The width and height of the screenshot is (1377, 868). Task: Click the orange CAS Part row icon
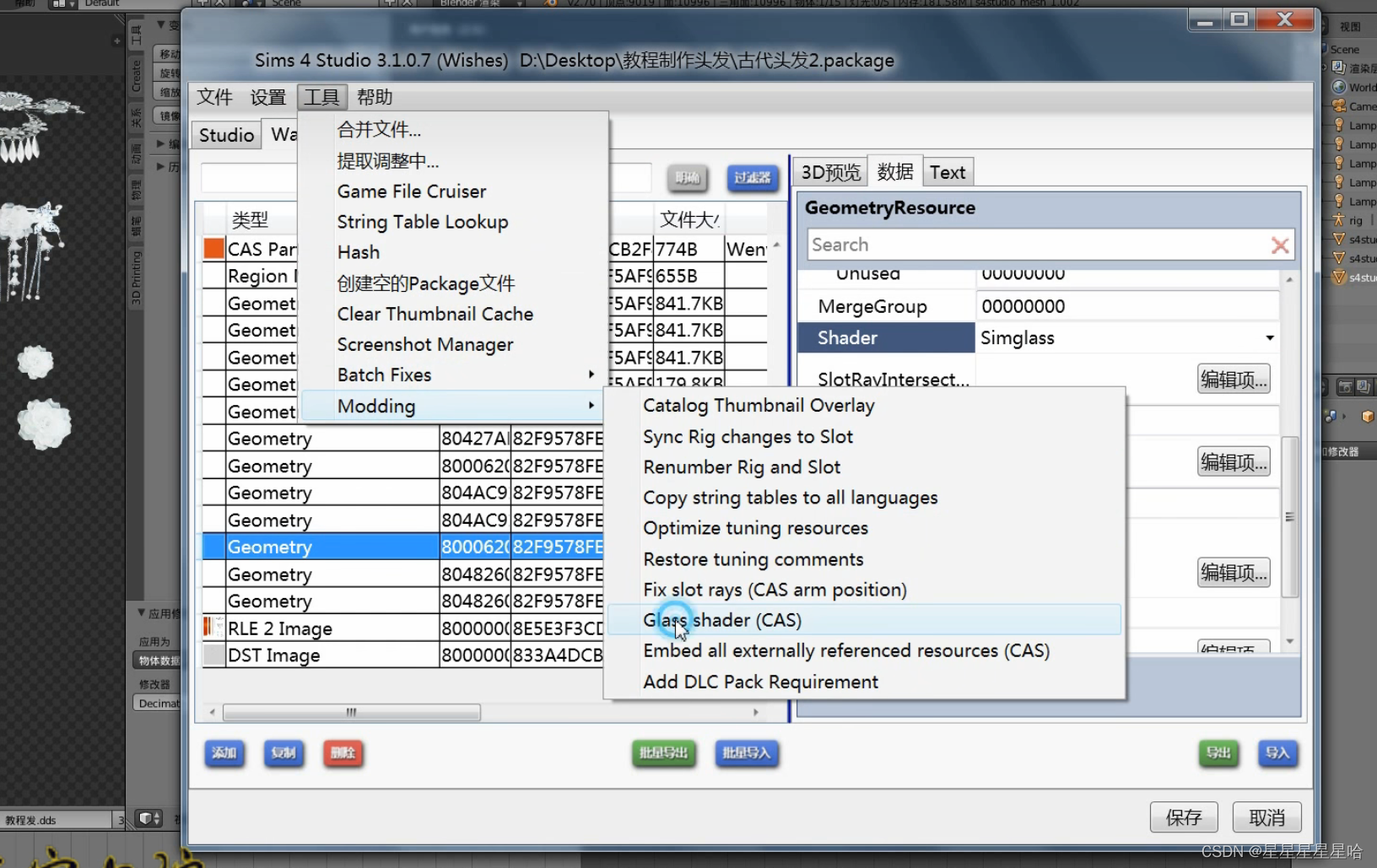point(214,249)
